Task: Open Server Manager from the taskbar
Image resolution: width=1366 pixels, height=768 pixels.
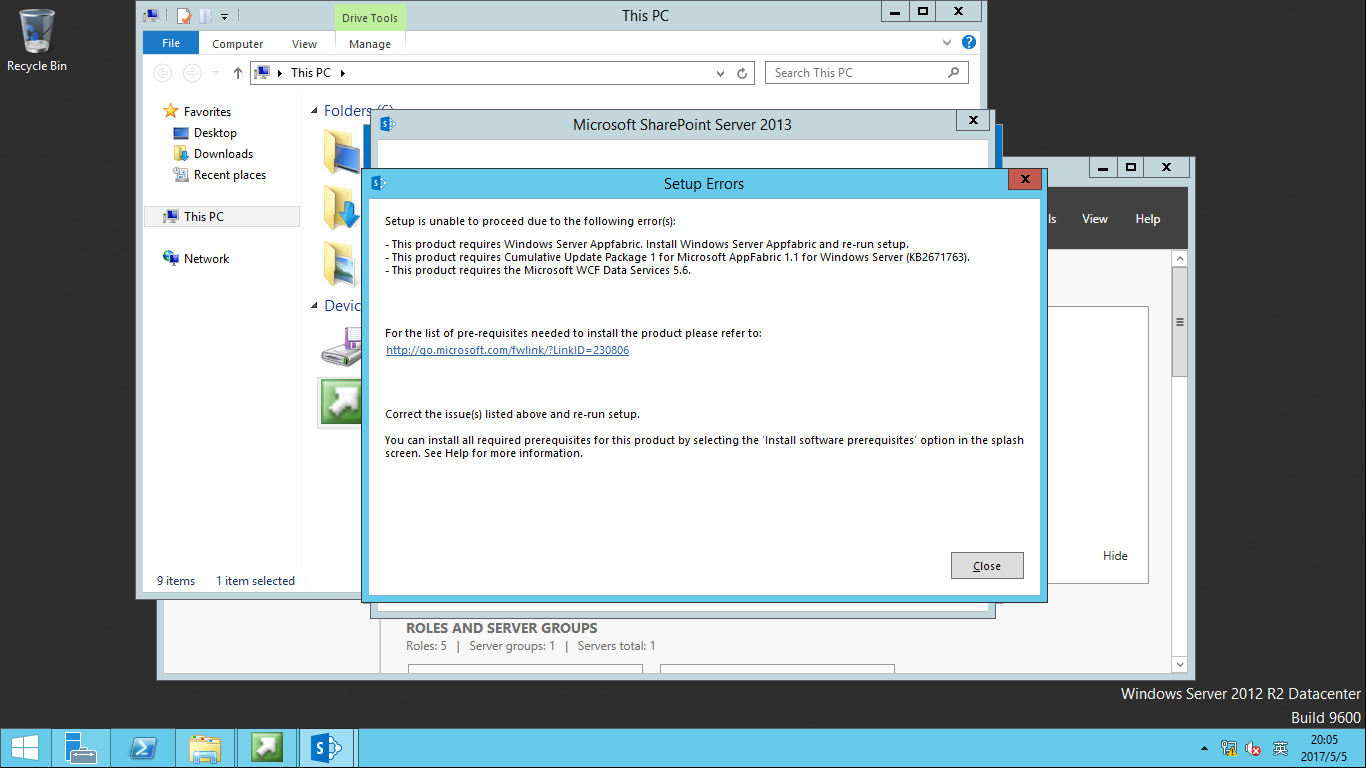Action: (x=81, y=748)
